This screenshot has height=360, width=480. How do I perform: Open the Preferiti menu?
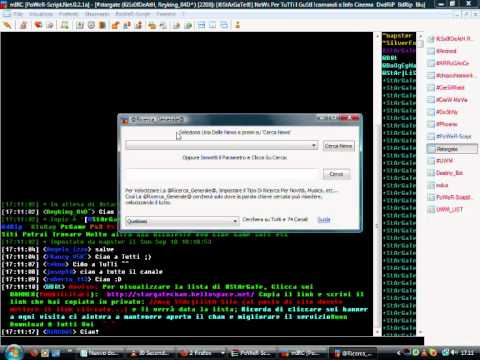[x=69, y=14]
